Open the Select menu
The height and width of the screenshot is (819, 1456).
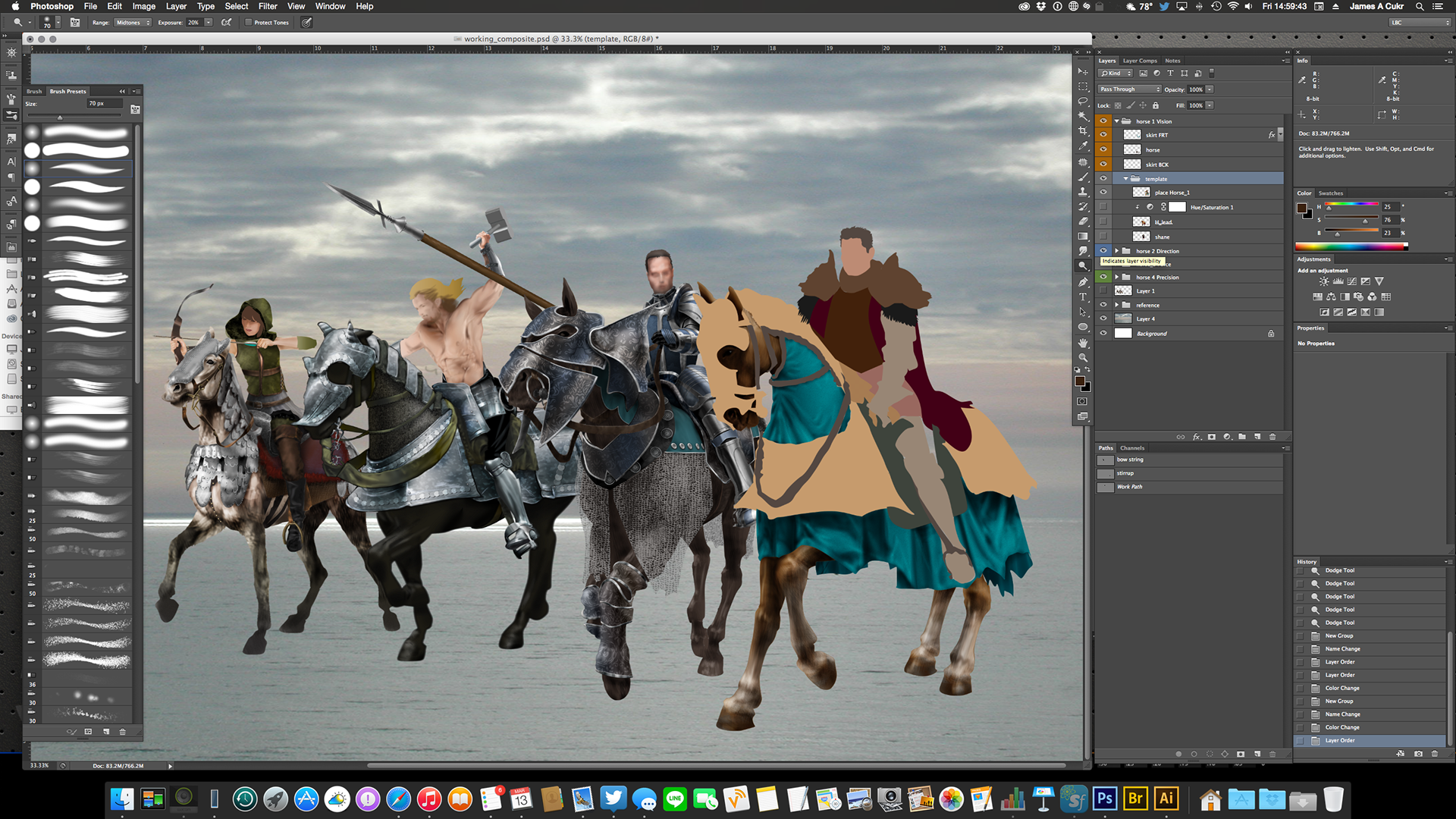click(x=237, y=6)
